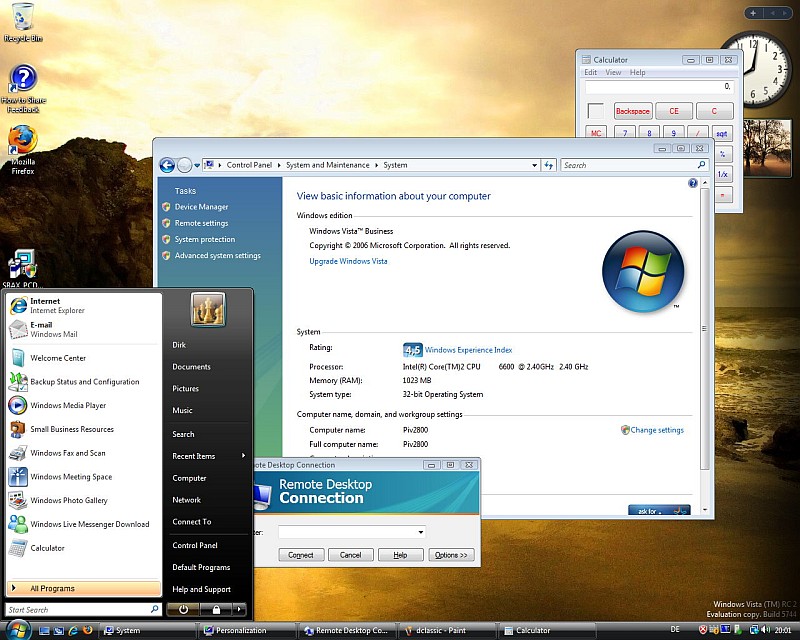The image size is (800, 640).
Task: Open Windows Fax and Scan
Action: tap(85, 453)
